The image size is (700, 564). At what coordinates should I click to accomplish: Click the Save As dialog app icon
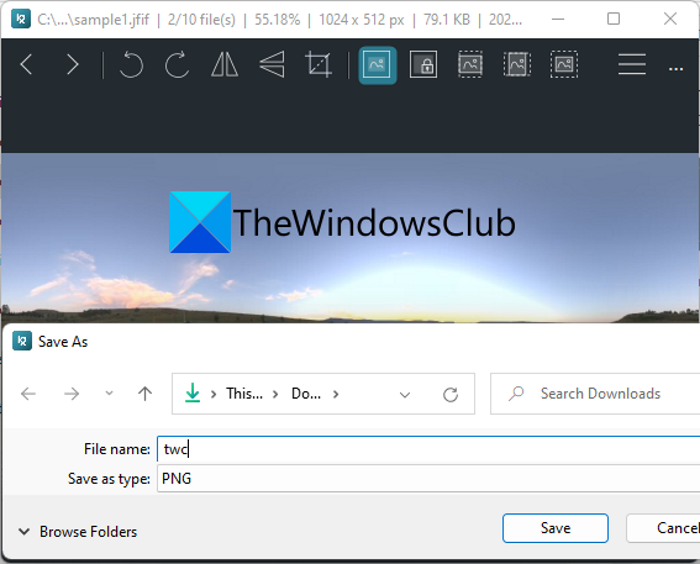click(22, 341)
